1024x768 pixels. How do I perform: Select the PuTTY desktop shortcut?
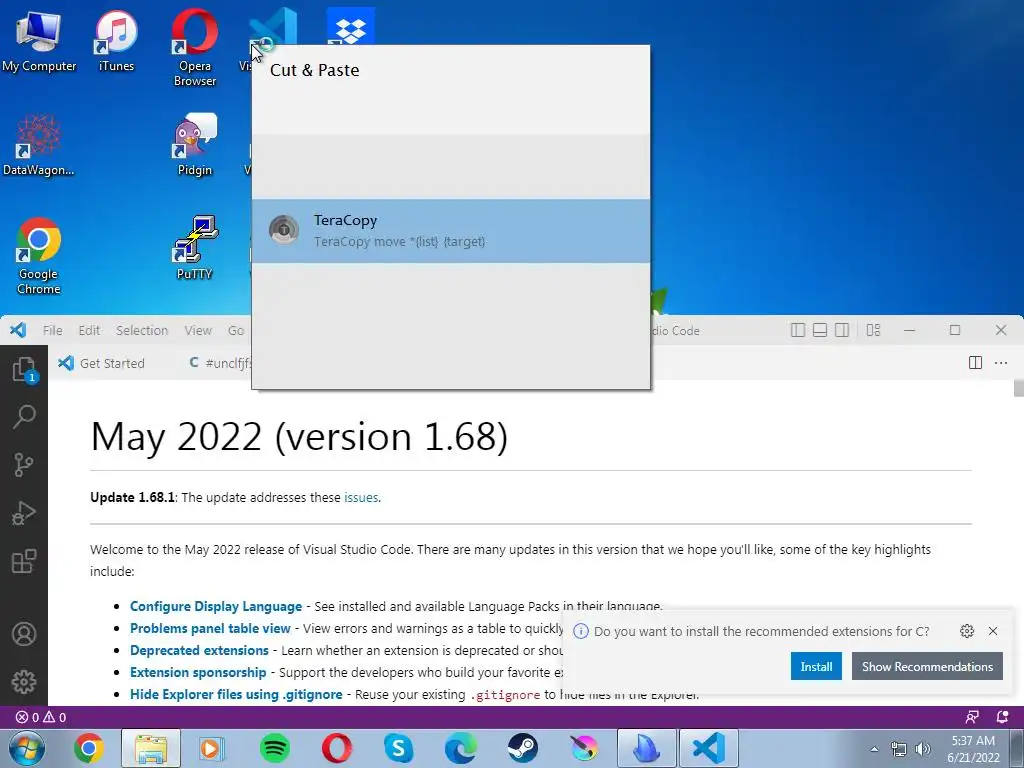click(195, 248)
